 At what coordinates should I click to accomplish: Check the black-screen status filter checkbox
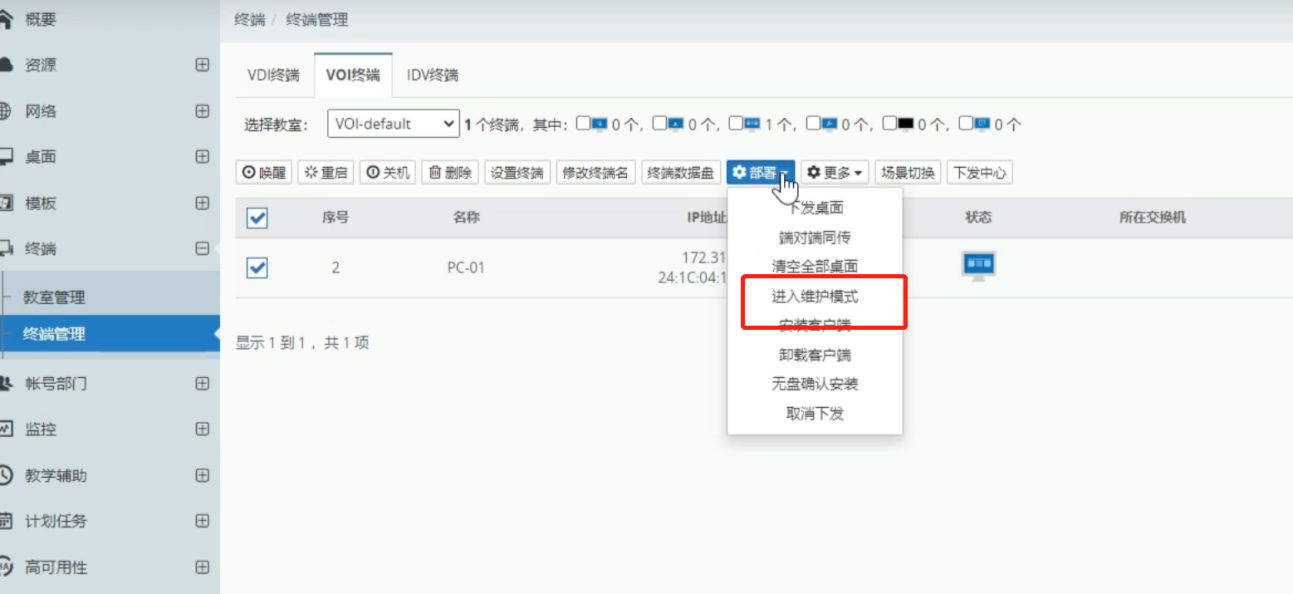pos(890,124)
